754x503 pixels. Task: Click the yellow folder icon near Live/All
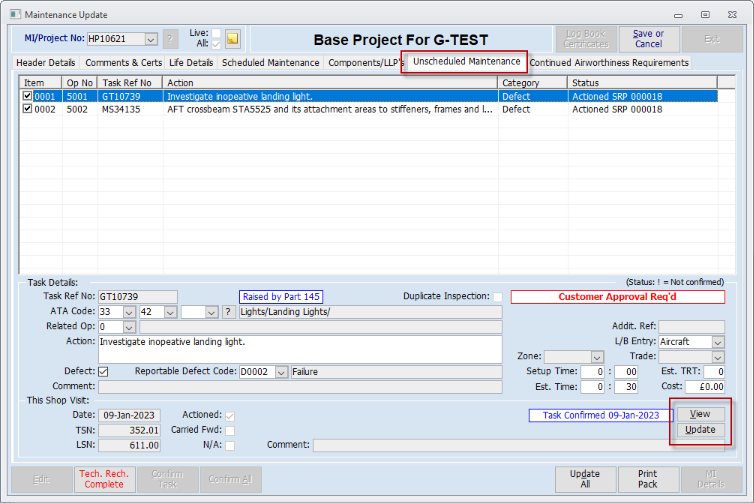pyautogui.click(x=232, y=39)
